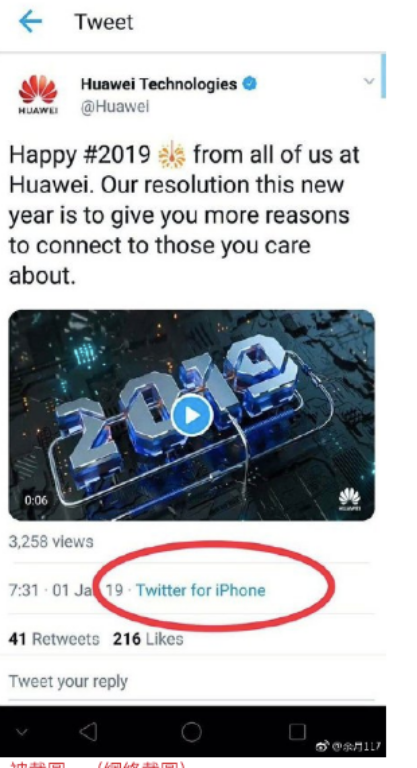This screenshot has width=417, height=768.
Task: View the 216 Likes list
Action: tap(148, 639)
